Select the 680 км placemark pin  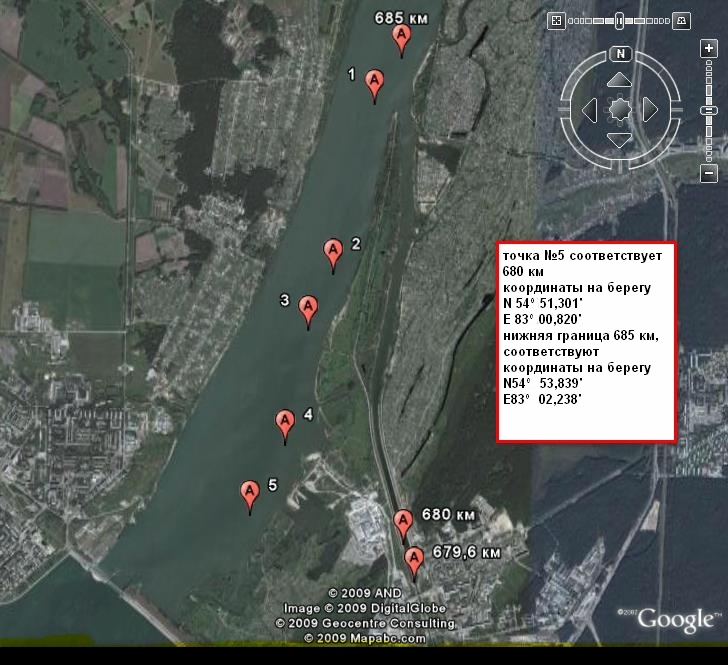point(403,522)
